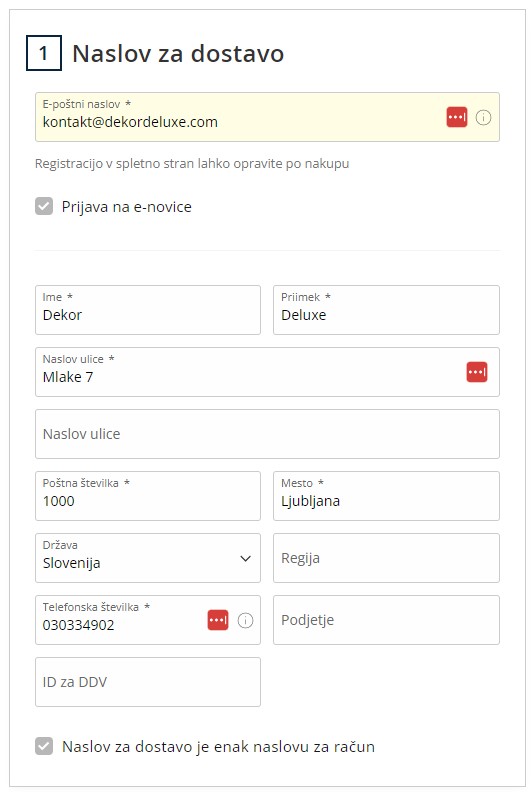Open the Država country dropdown

148,558
